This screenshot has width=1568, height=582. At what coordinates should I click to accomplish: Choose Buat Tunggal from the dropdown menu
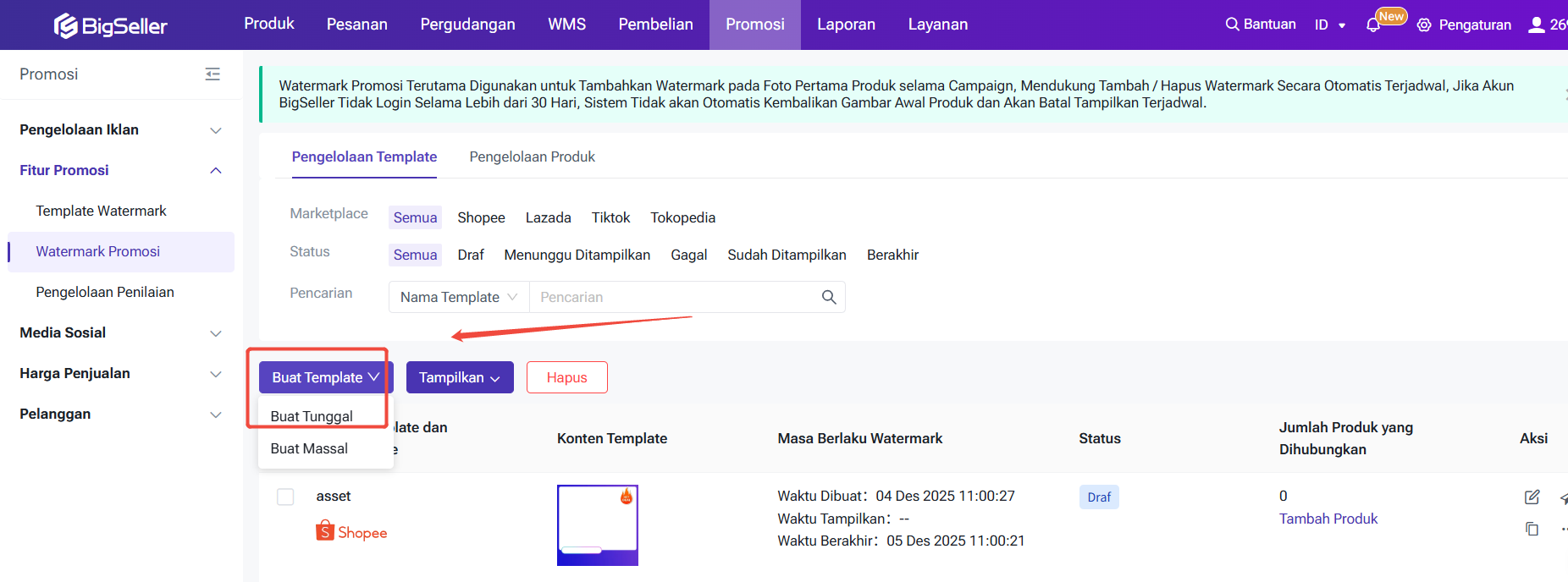click(x=312, y=416)
